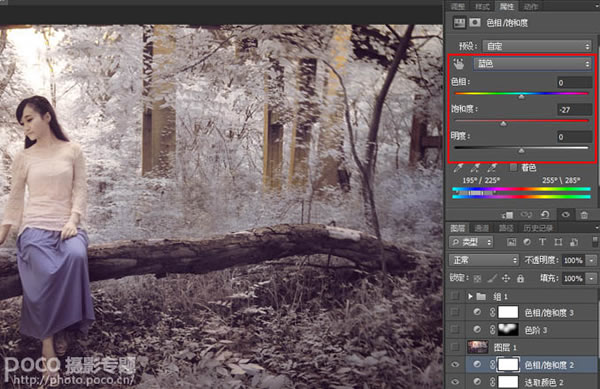600x389 pixels.
Task: Select the on-image hand adjustment tool
Action: [x=458, y=64]
